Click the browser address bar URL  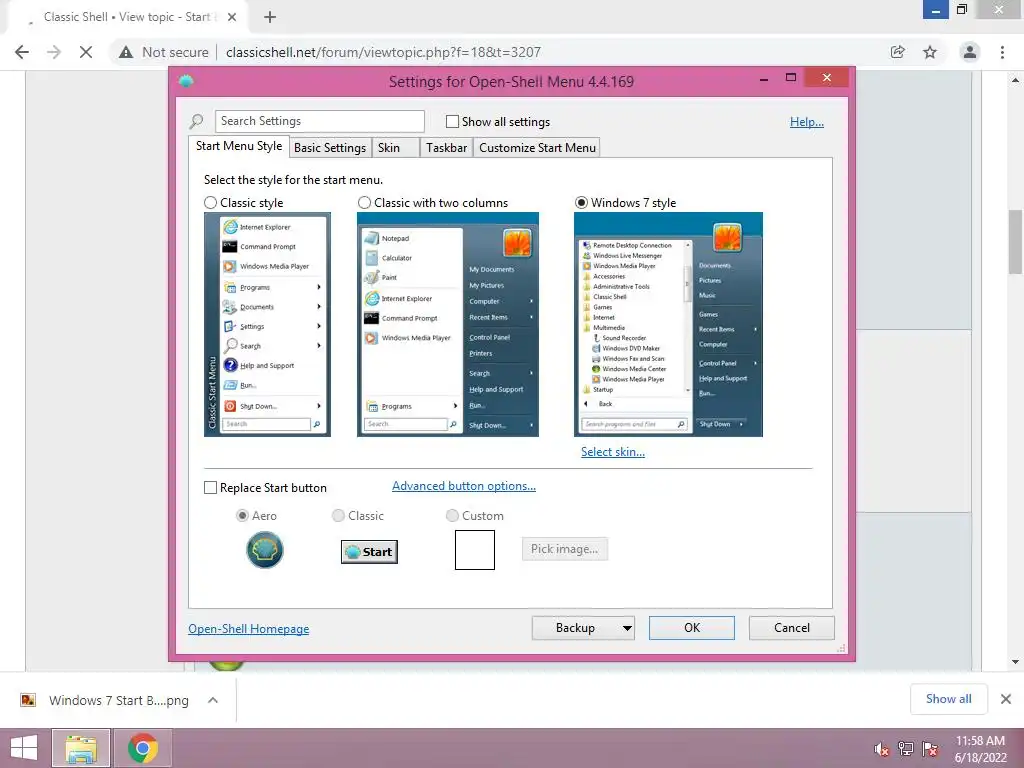pyautogui.click(x=383, y=52)
